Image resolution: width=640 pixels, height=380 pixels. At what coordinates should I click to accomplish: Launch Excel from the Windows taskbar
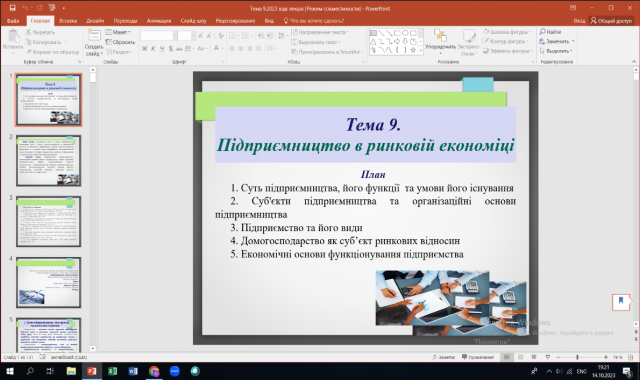(113, 371)
